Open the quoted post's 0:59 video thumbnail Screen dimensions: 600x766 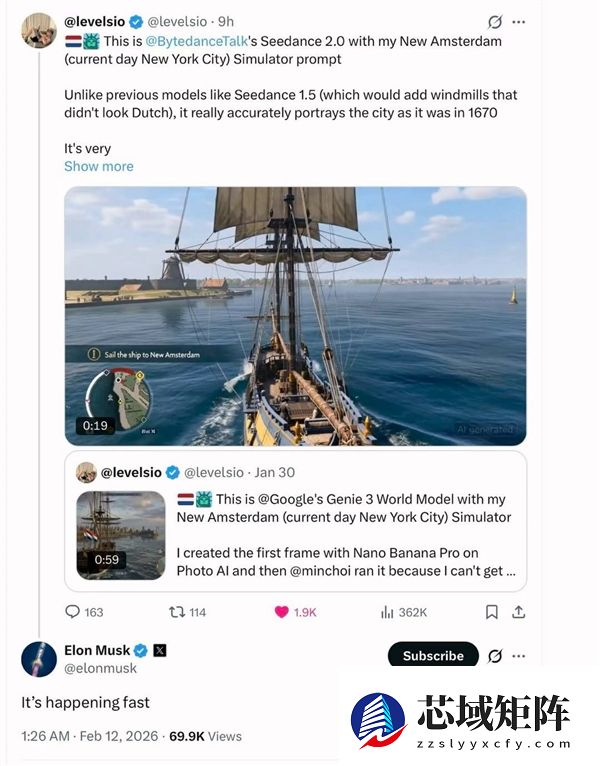pos(121,535)
